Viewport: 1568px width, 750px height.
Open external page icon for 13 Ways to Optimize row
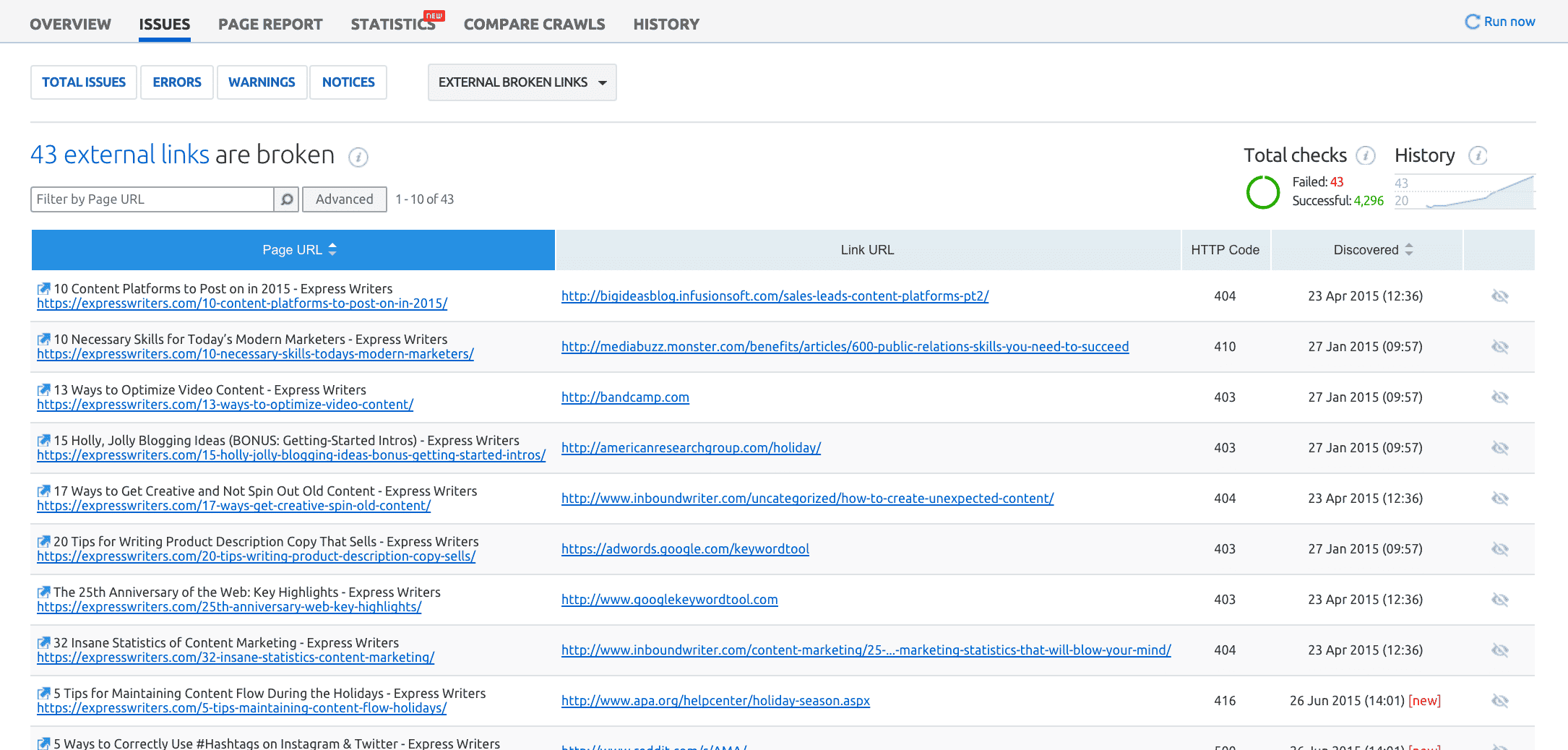pyautogui.click(x=44, y=389)
